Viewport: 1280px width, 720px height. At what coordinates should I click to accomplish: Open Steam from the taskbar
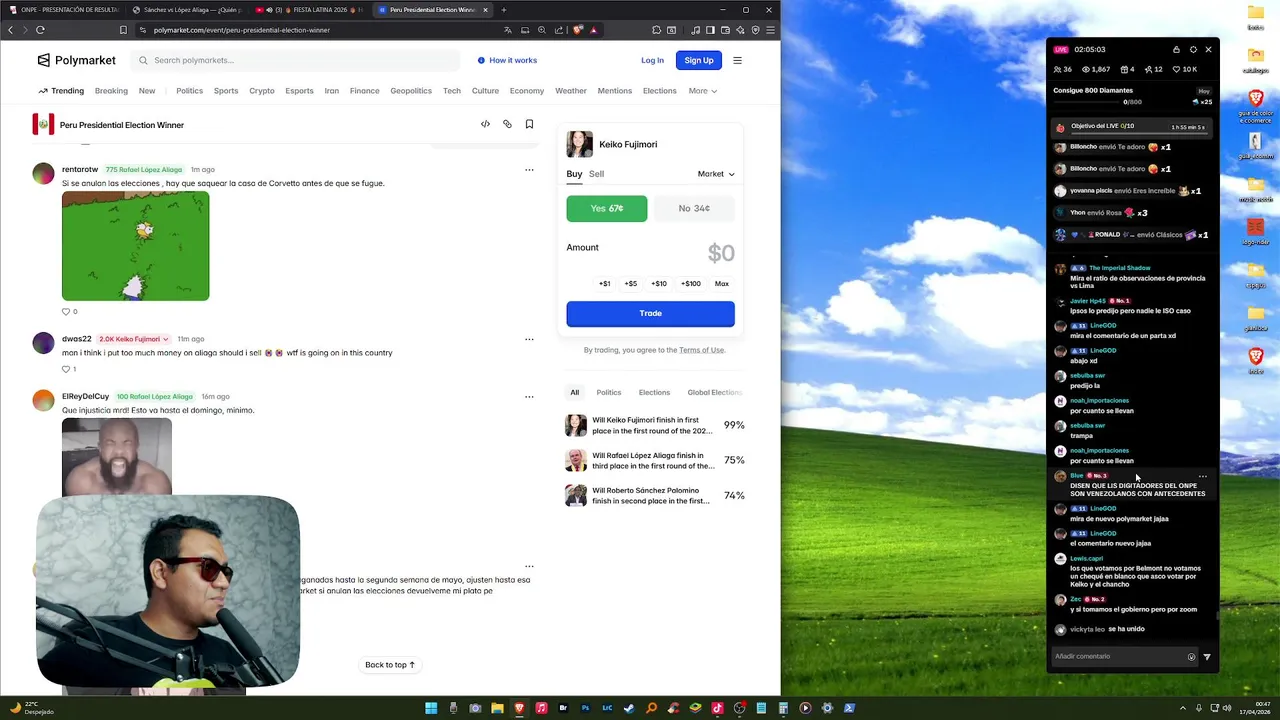(629, 708)
